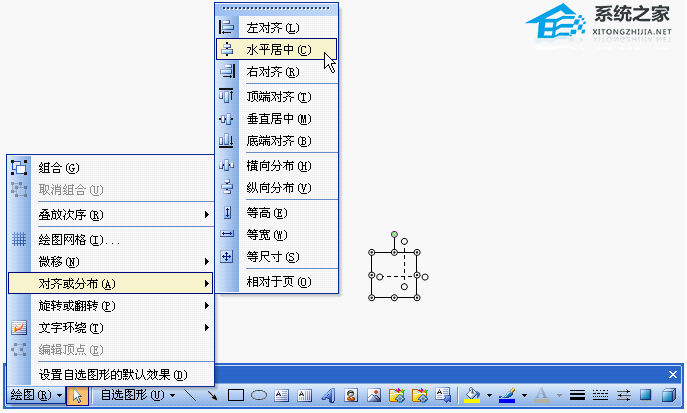The height and width of the screenshot is (413, 687).
Task: Toggle 相对于页(O) relative to page
Action: click(x=276, y=282)
